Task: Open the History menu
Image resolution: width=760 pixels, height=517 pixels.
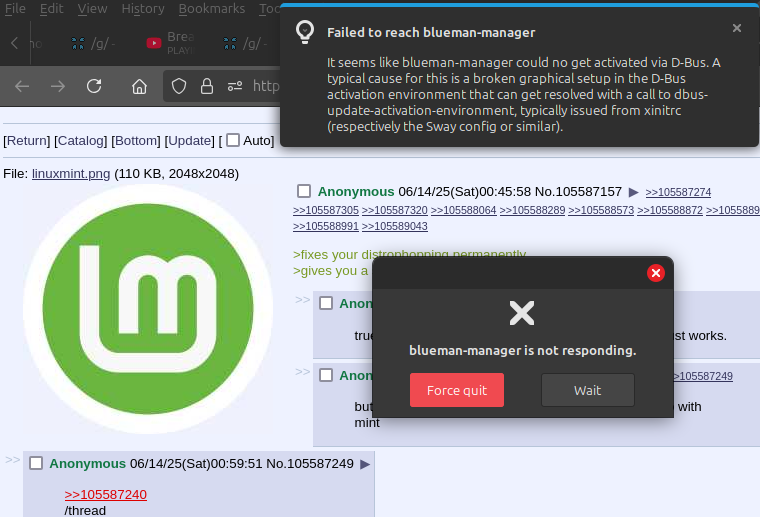Action: pyautogui.click(x=143, y=9)
